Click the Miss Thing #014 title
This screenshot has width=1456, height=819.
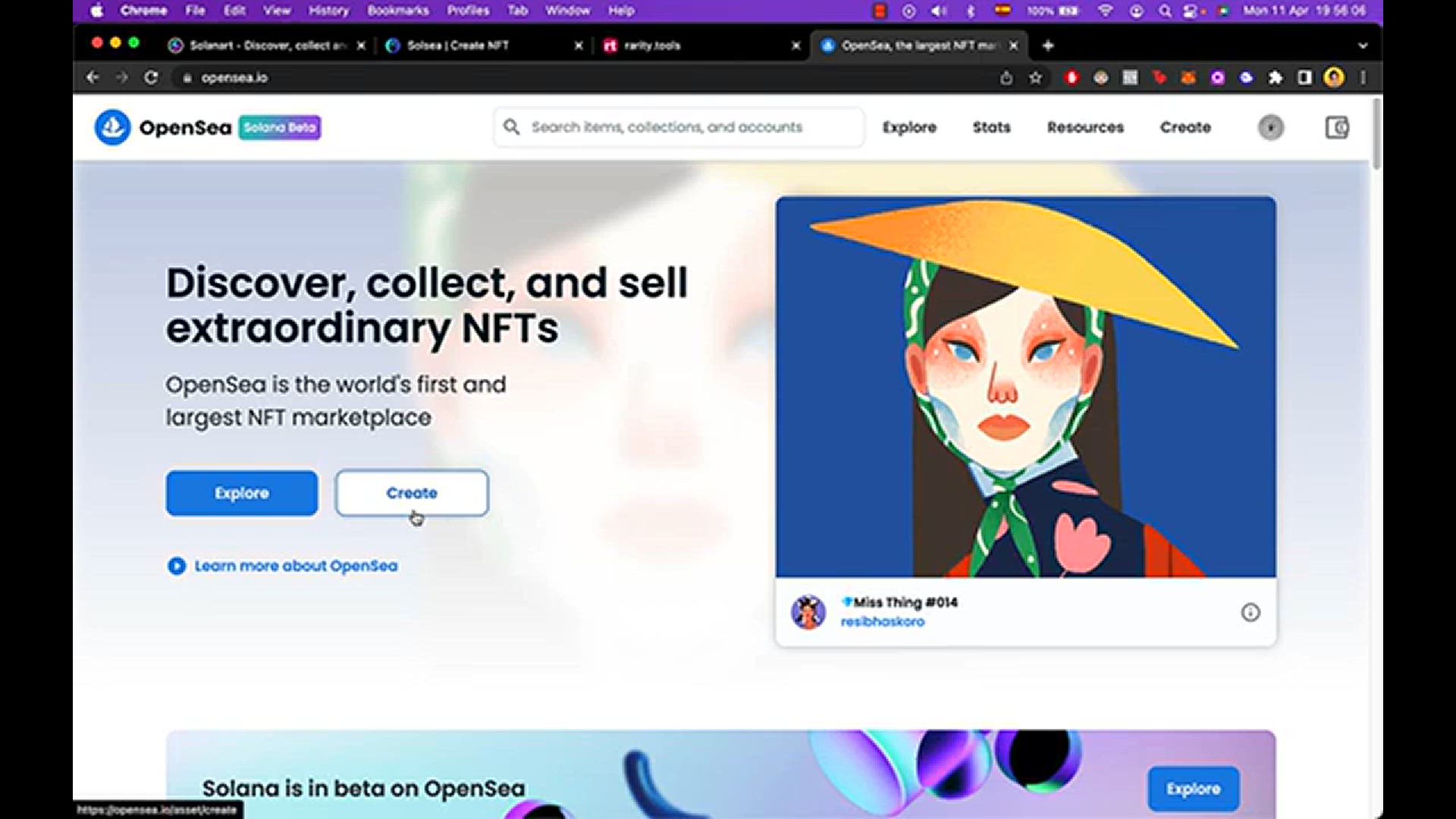click(x=899, y=602)
